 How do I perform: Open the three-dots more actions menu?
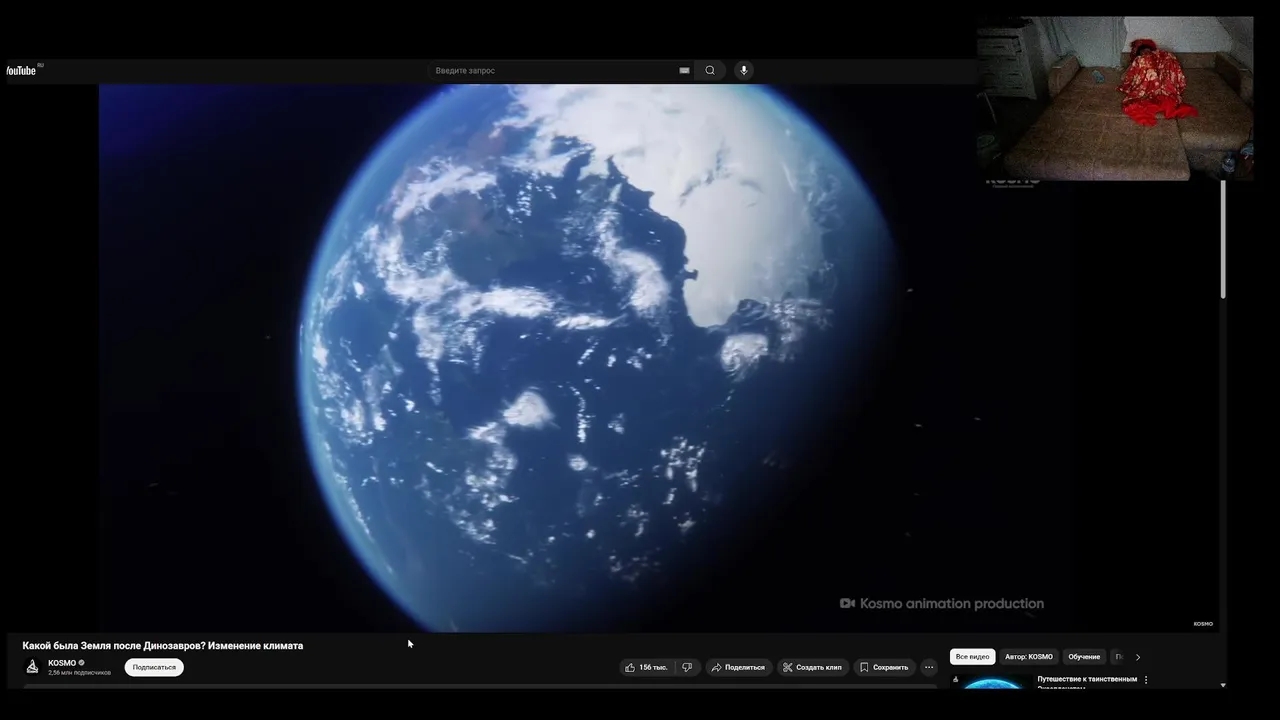tap(929, 667)
